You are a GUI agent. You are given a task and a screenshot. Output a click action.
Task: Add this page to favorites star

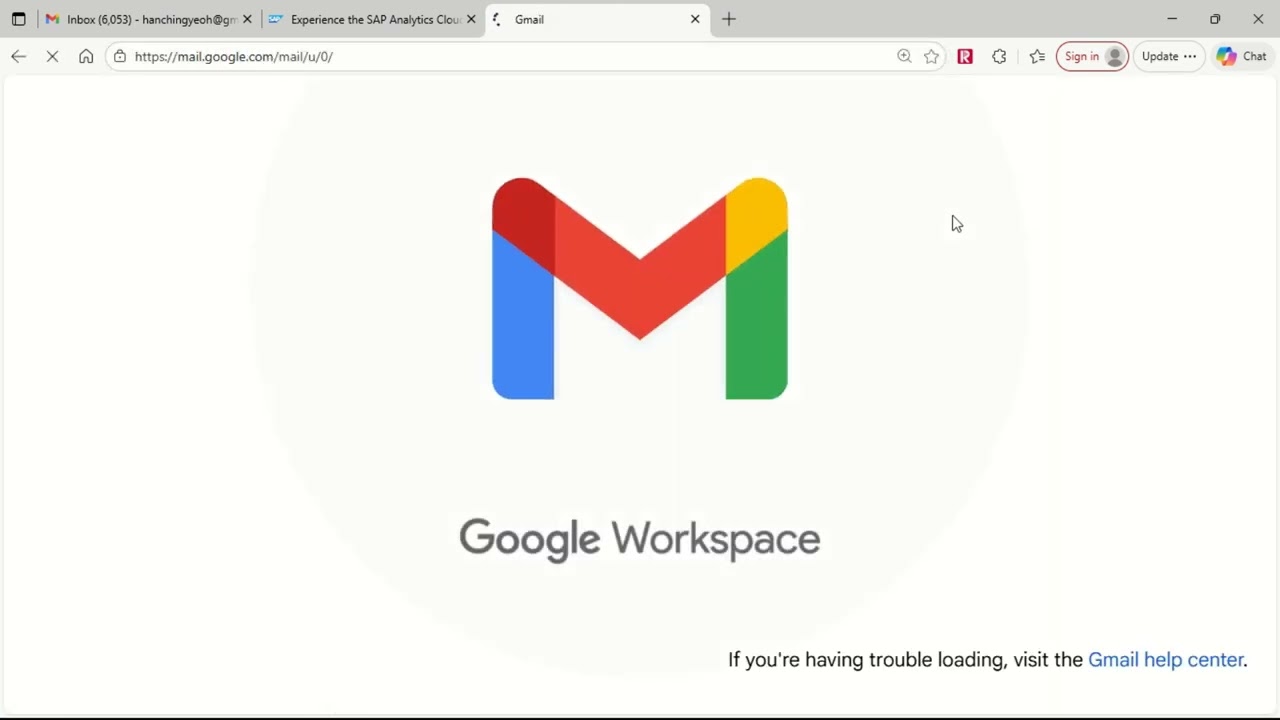(932, 56)
